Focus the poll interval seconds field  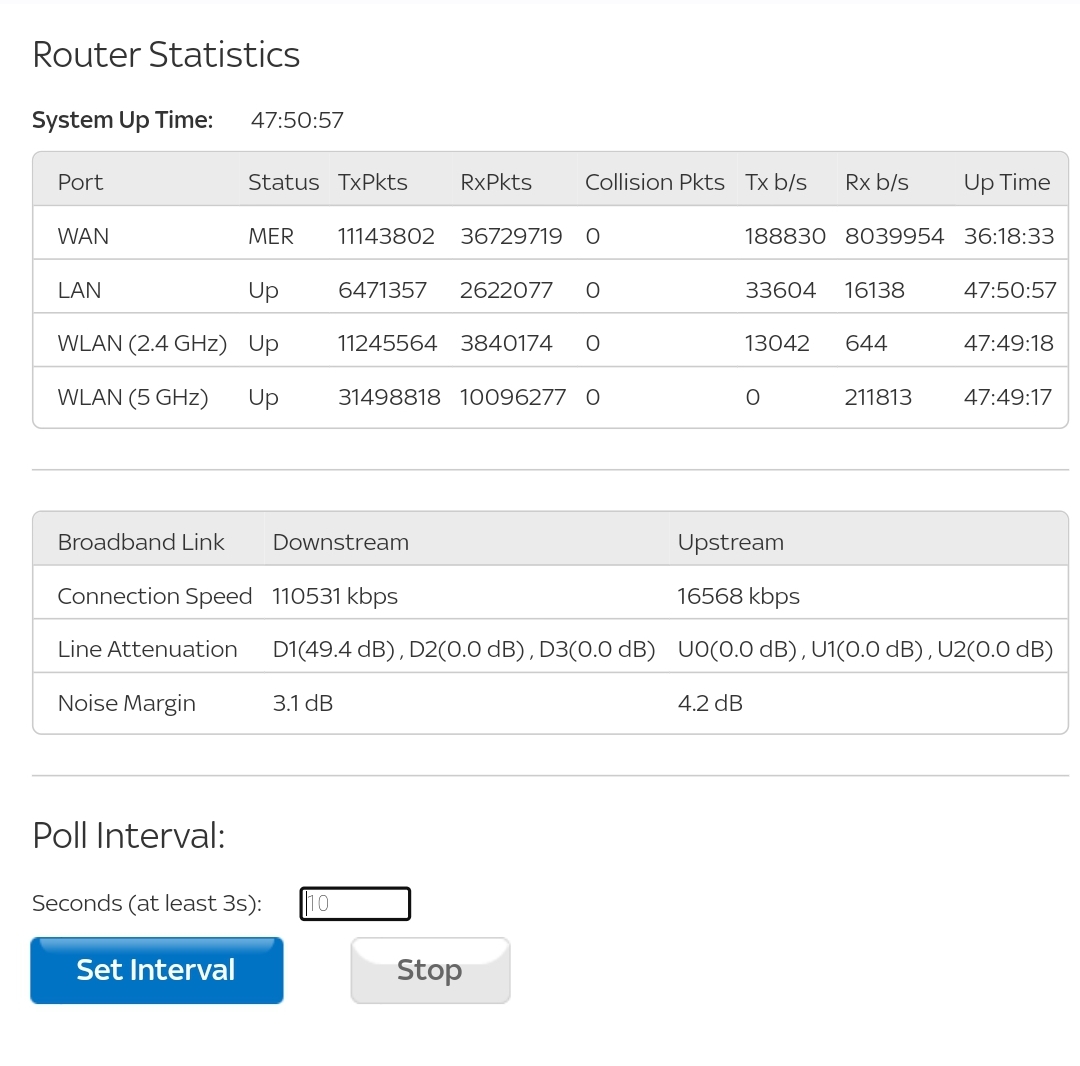(355, 904)
